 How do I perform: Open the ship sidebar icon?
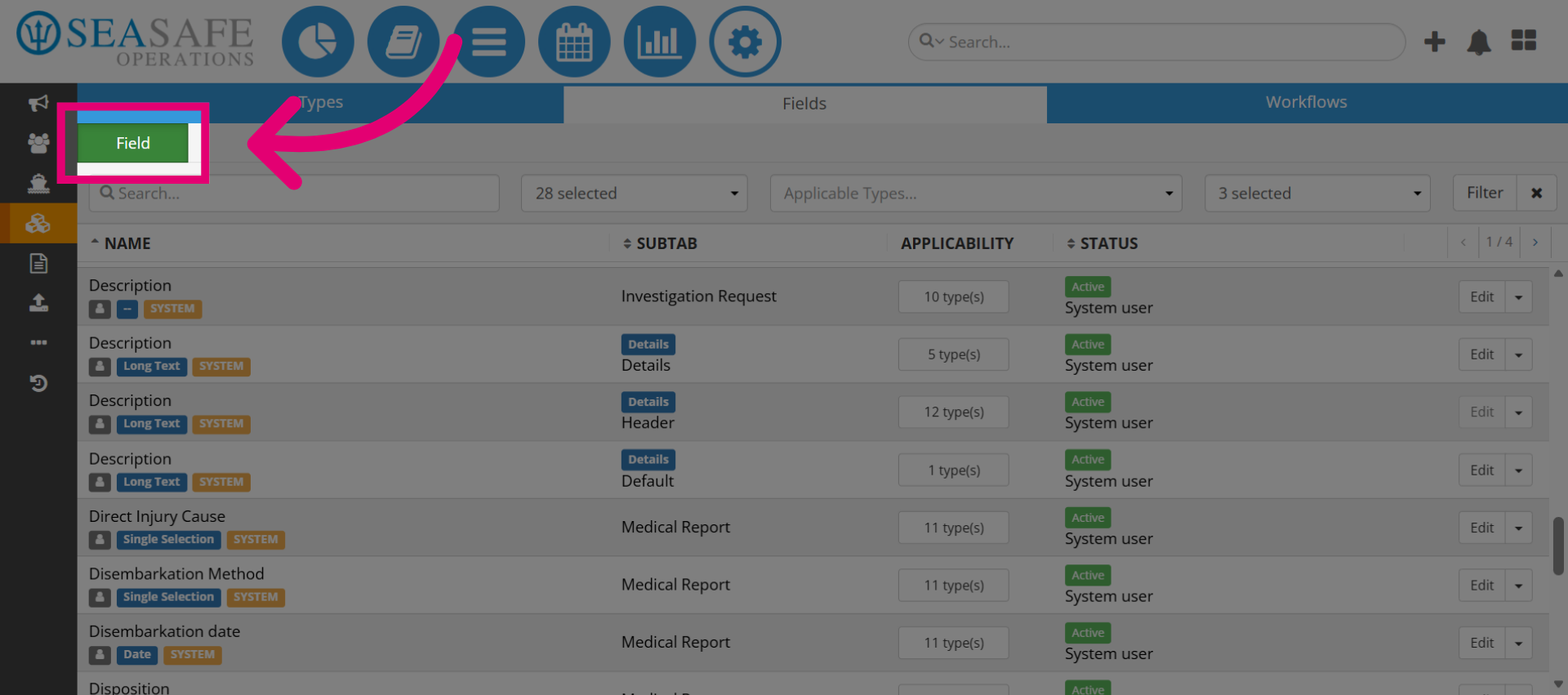point(38,183)
